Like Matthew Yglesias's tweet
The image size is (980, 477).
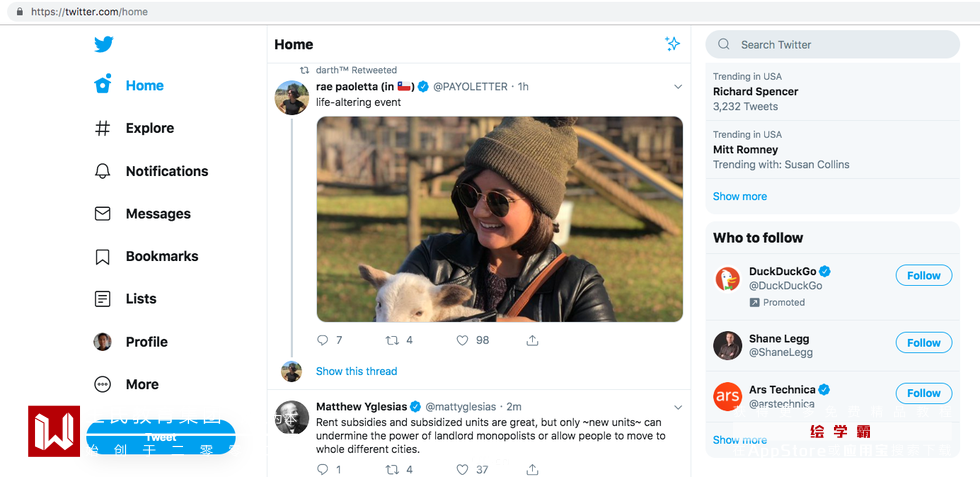(463, 469)
